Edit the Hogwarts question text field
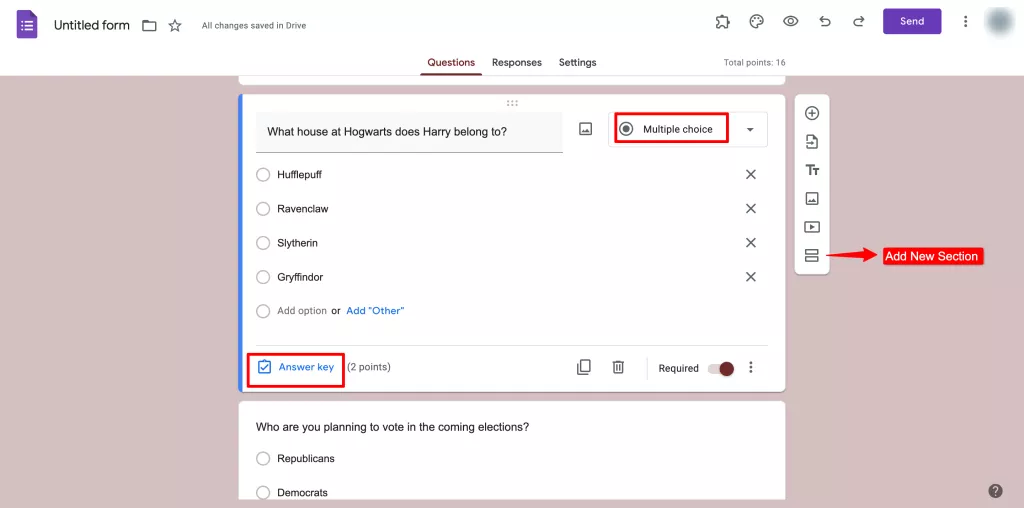This screenshot has height=508, width=1024. point(409,132)
